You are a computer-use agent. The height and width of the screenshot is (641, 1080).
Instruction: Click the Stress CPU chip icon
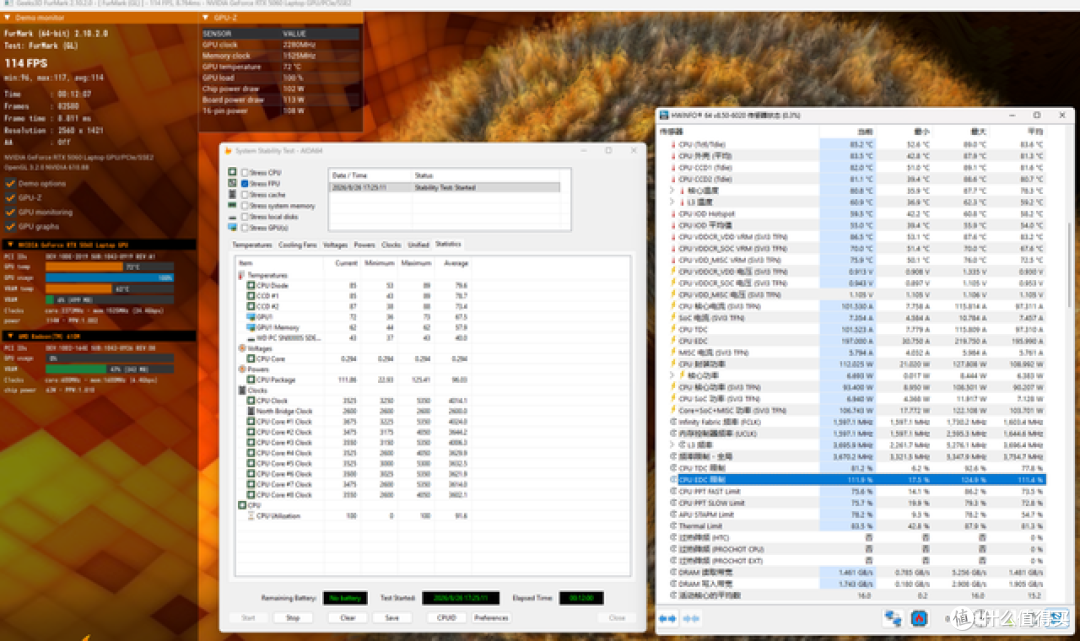coord(232,172)
